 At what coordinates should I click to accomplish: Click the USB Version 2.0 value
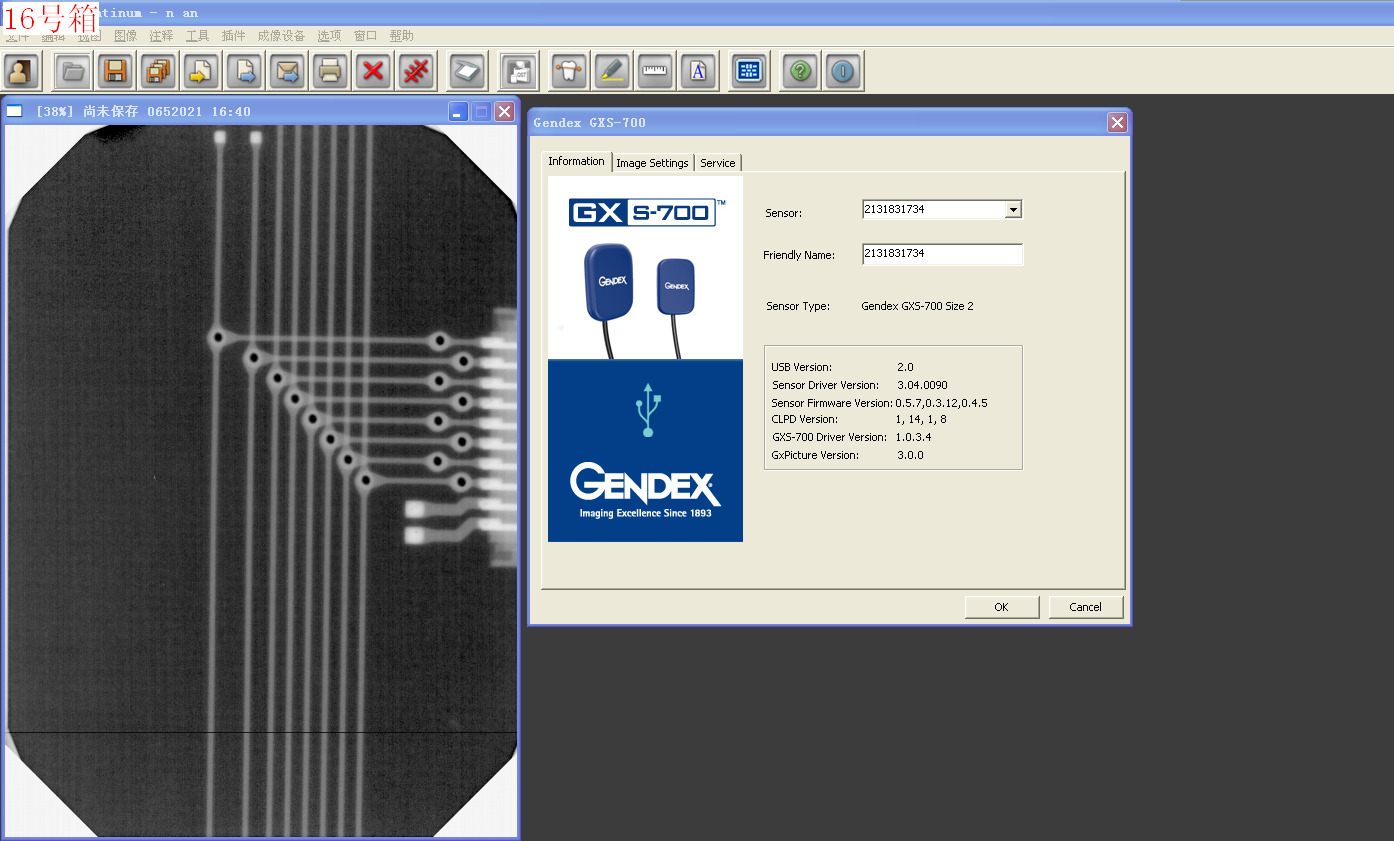pyautogui.click(x=905, y=367)
